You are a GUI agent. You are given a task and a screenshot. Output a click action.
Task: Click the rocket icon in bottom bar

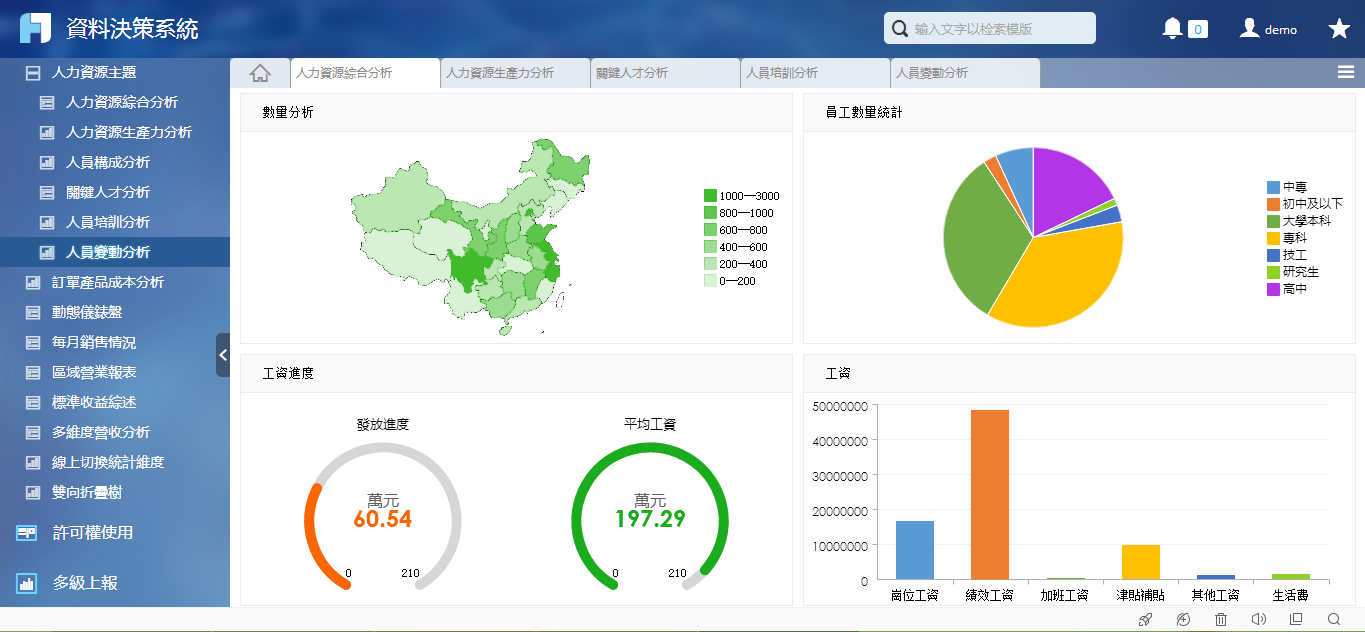click(x=1146, y=620)
